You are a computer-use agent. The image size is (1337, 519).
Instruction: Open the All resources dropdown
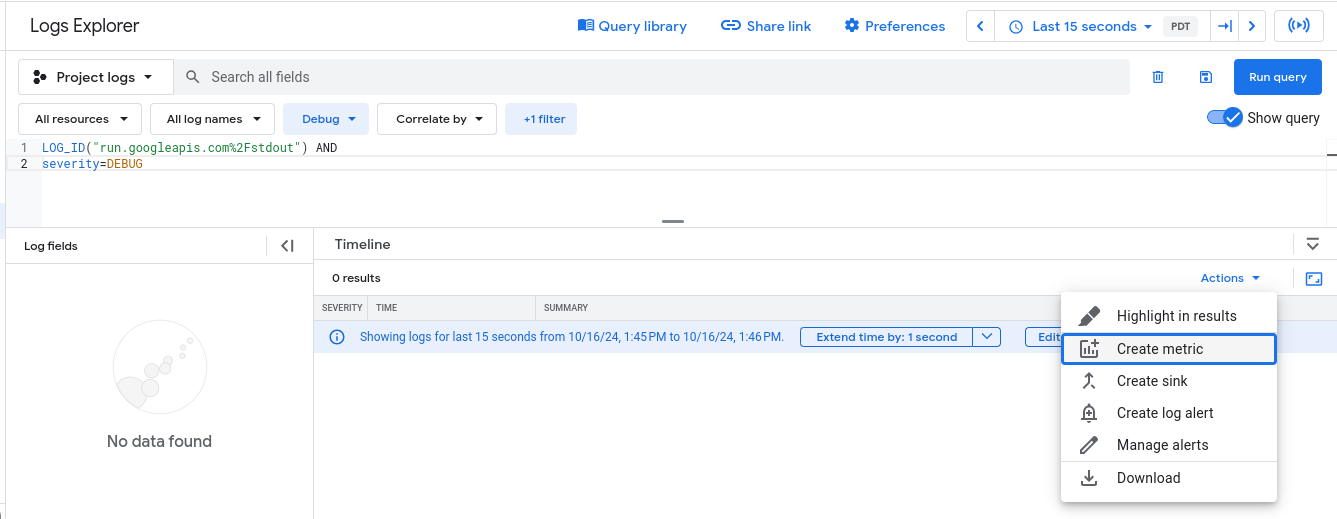pyautogui.click(x=80, y=119)
